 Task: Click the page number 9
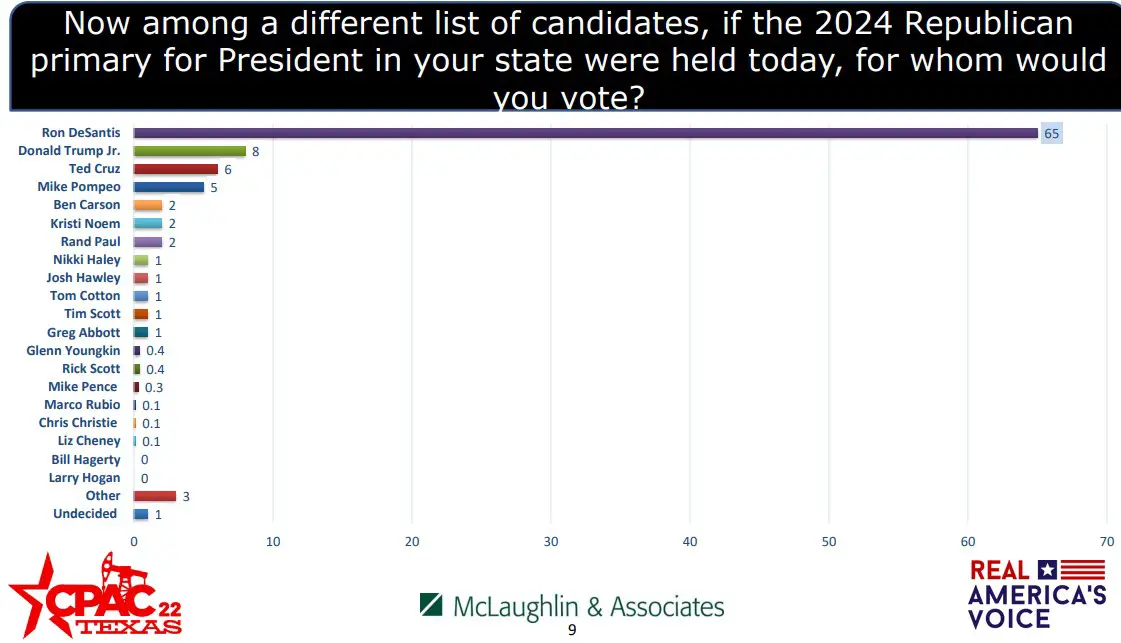click(572, 630)
